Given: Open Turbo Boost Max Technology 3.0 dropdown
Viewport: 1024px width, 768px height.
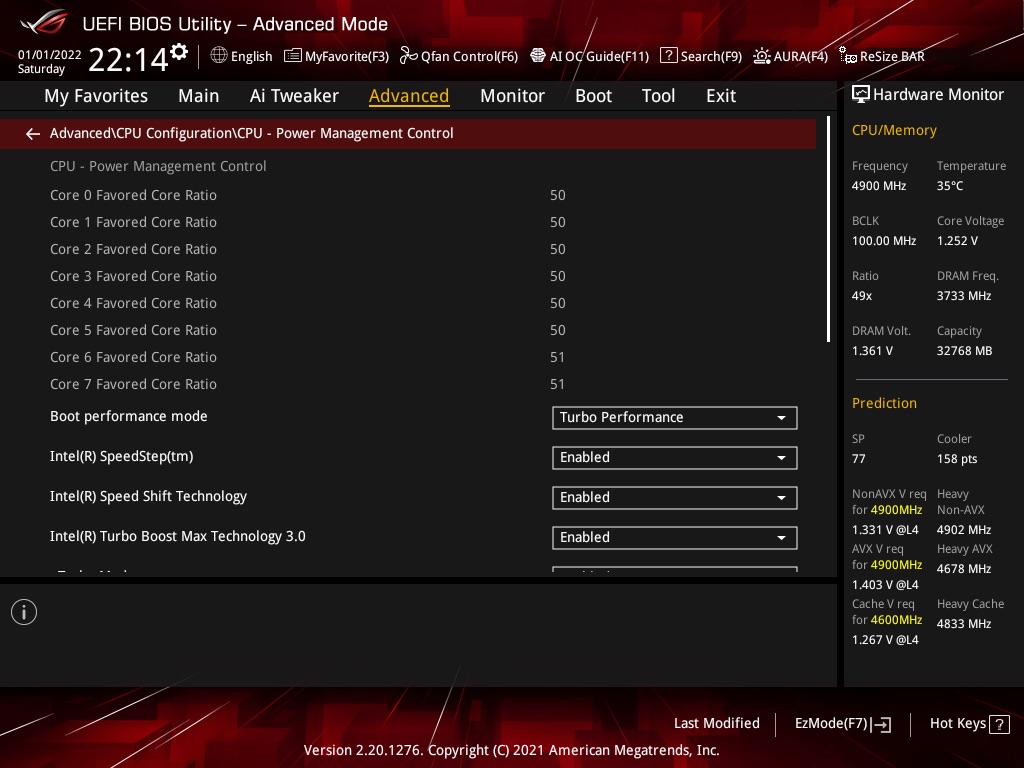Looking at the screenshot, I should click(x=675, y=537).
